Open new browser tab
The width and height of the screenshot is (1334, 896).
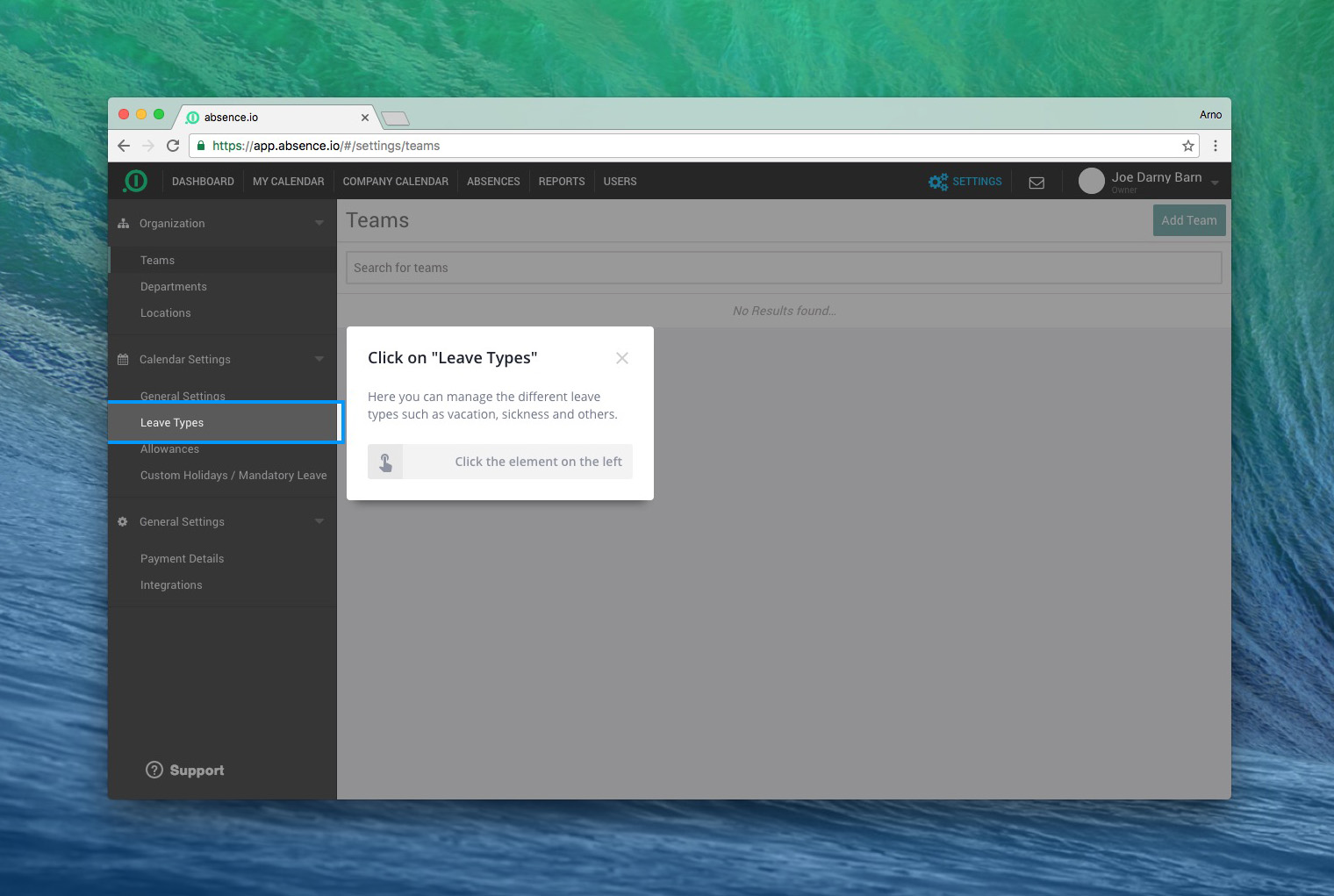coord(396,118)
